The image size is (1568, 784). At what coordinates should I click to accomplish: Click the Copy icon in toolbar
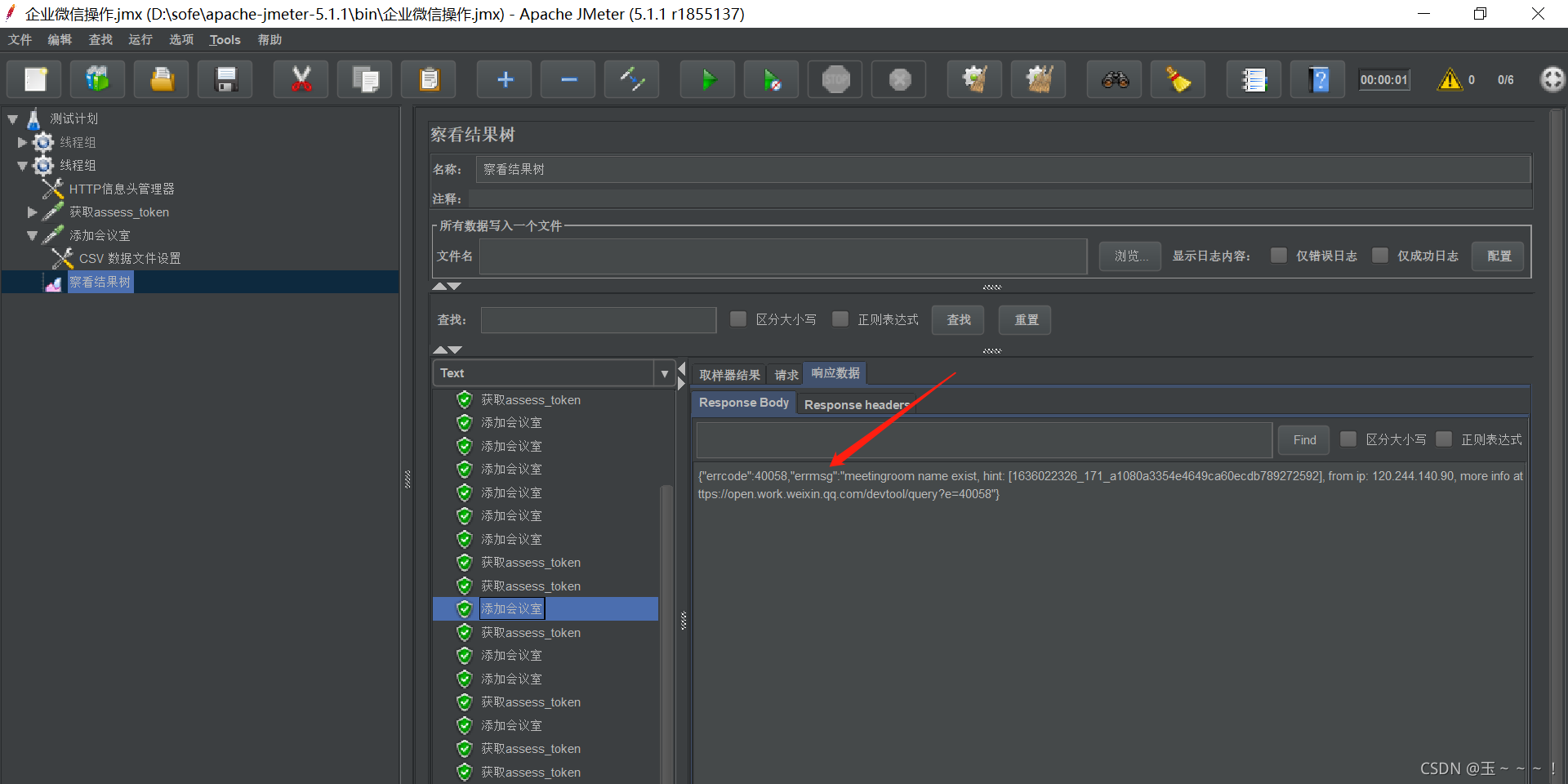pos(365,79)
